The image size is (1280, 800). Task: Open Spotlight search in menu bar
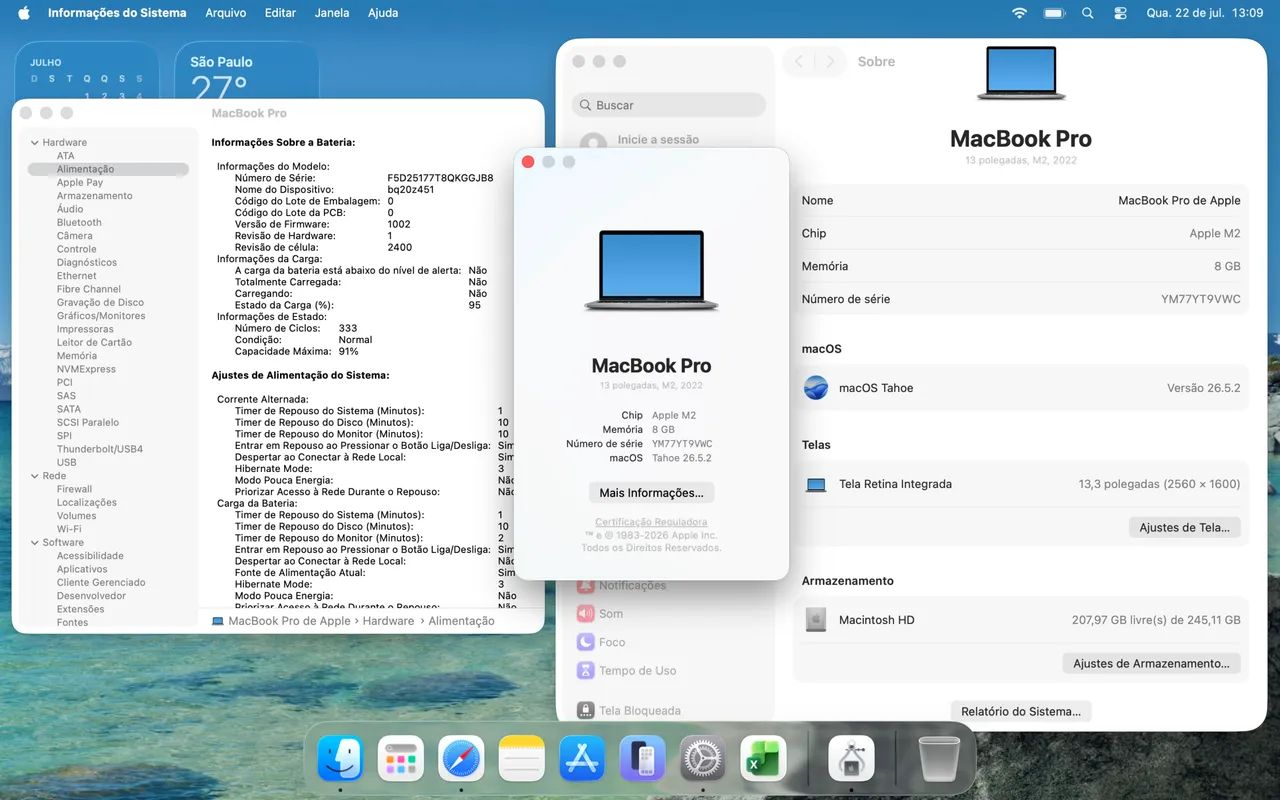pyautogui.click(x=1088, y=13)
